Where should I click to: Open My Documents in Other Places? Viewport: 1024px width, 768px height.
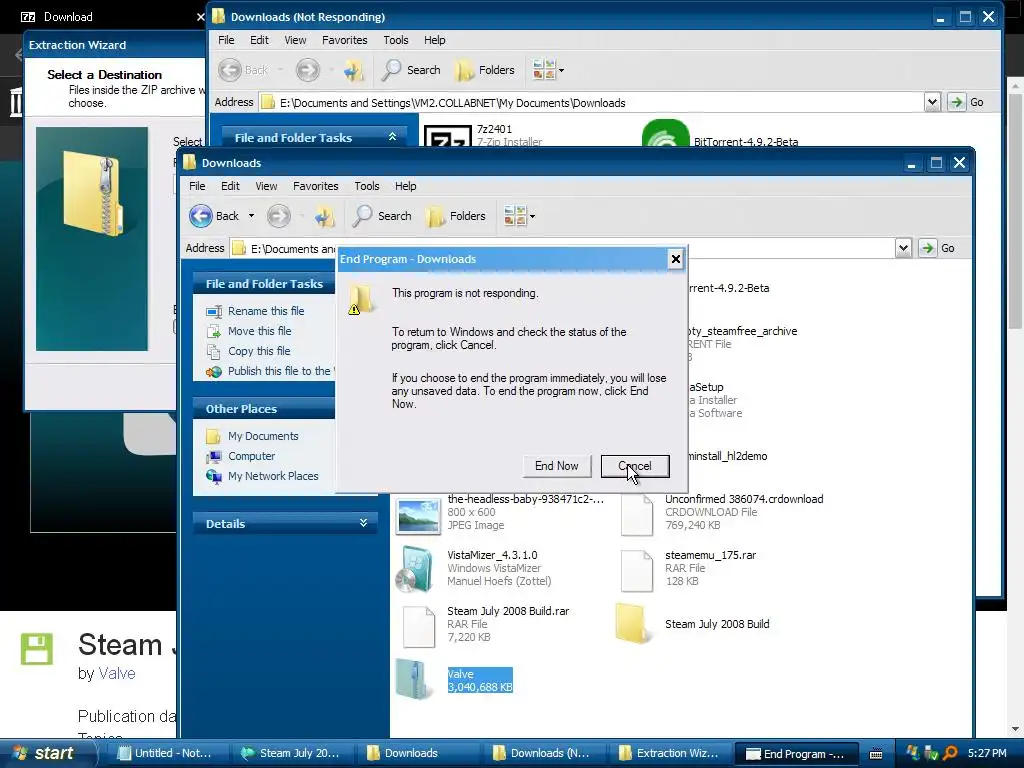click(263, 436)
